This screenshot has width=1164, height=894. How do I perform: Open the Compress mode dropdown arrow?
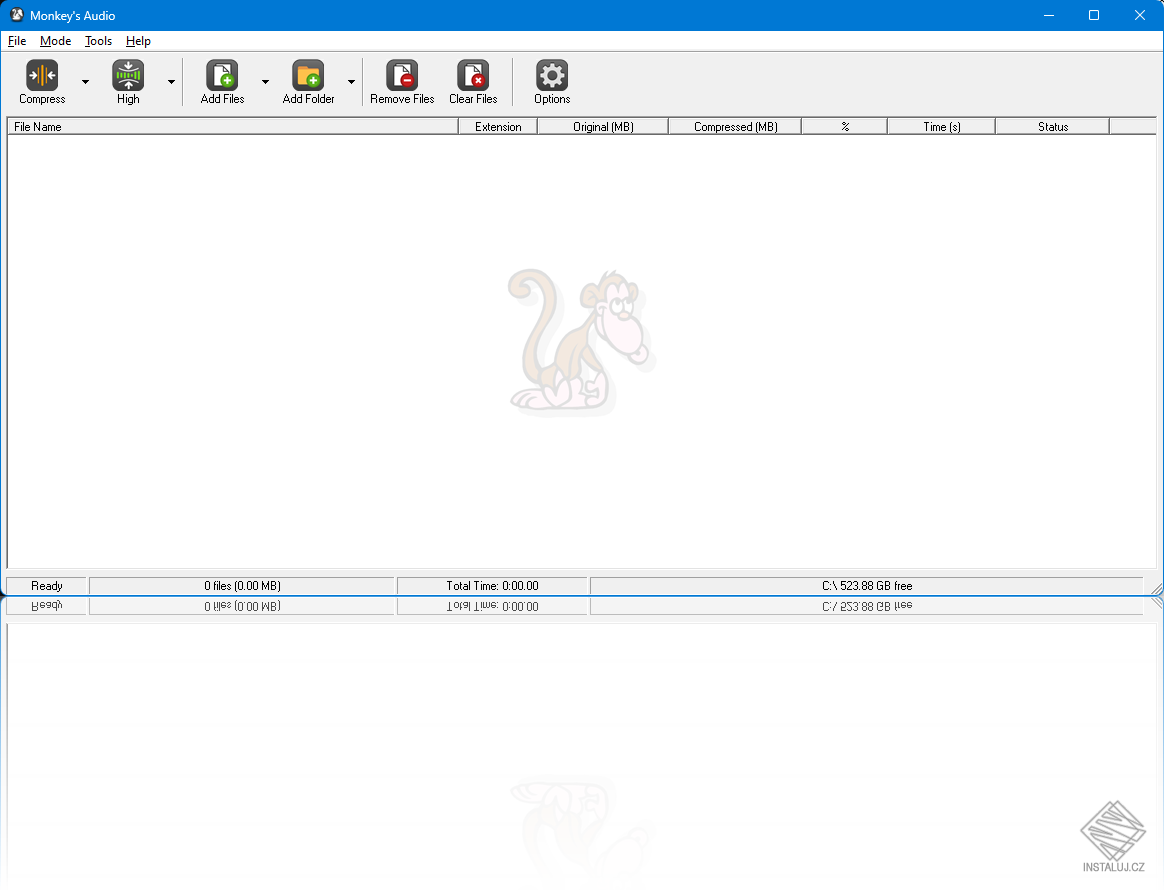coord(85,82)
